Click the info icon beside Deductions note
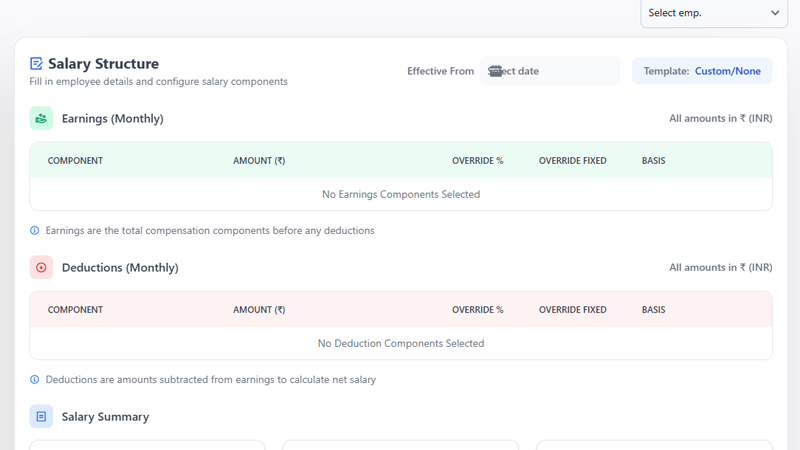 tap(35, 380)
